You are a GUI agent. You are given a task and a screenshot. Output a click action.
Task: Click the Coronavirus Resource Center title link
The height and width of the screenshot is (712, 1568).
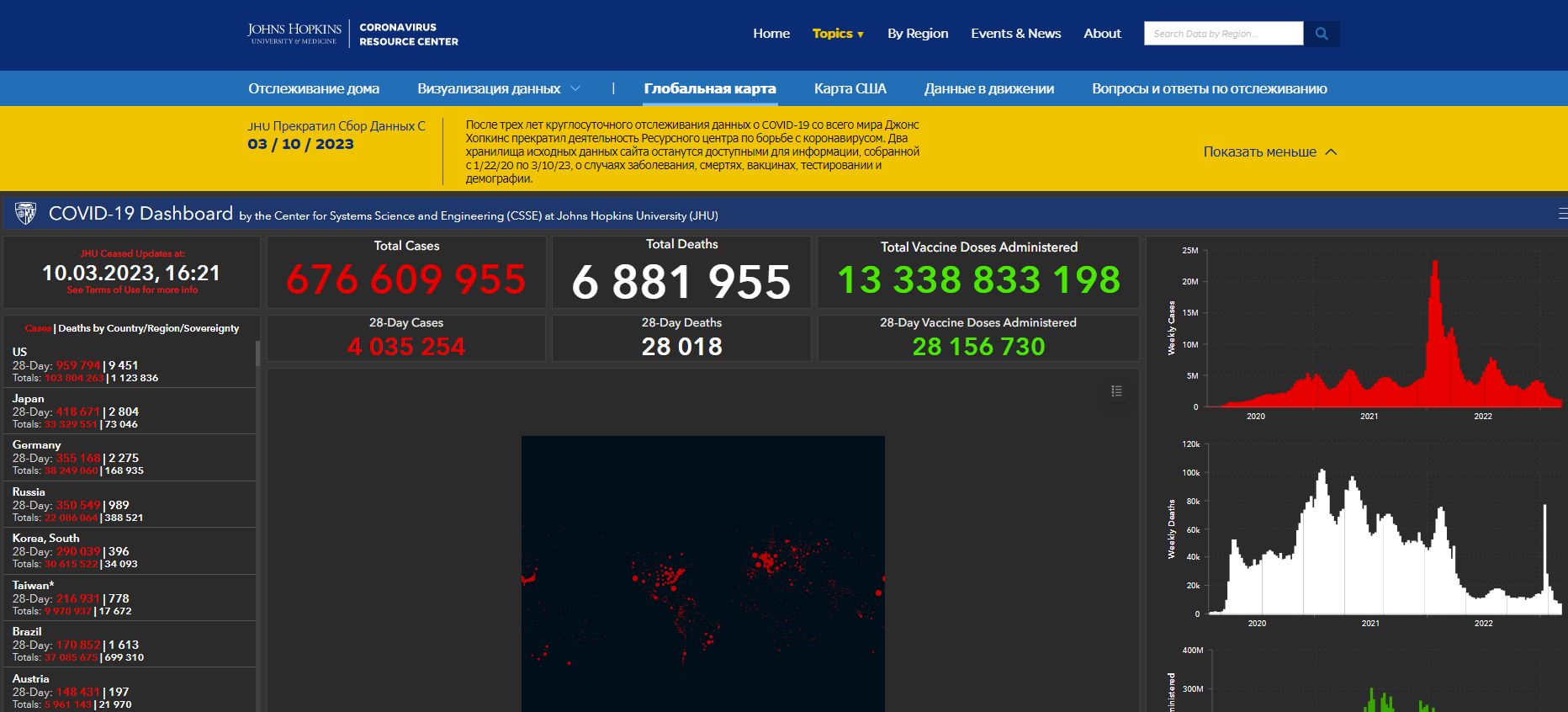pos(409,34)
